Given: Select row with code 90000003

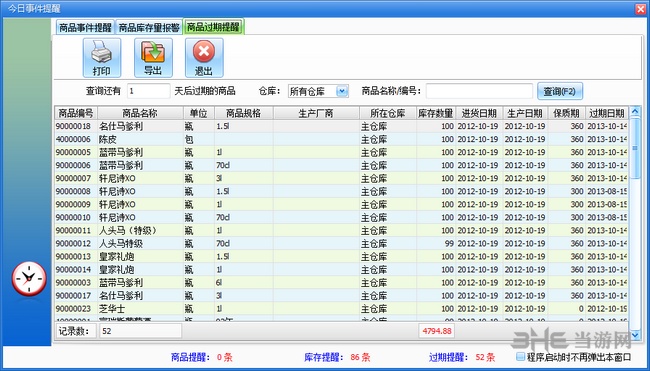Looking at the screenshot, I should [342, 283].
